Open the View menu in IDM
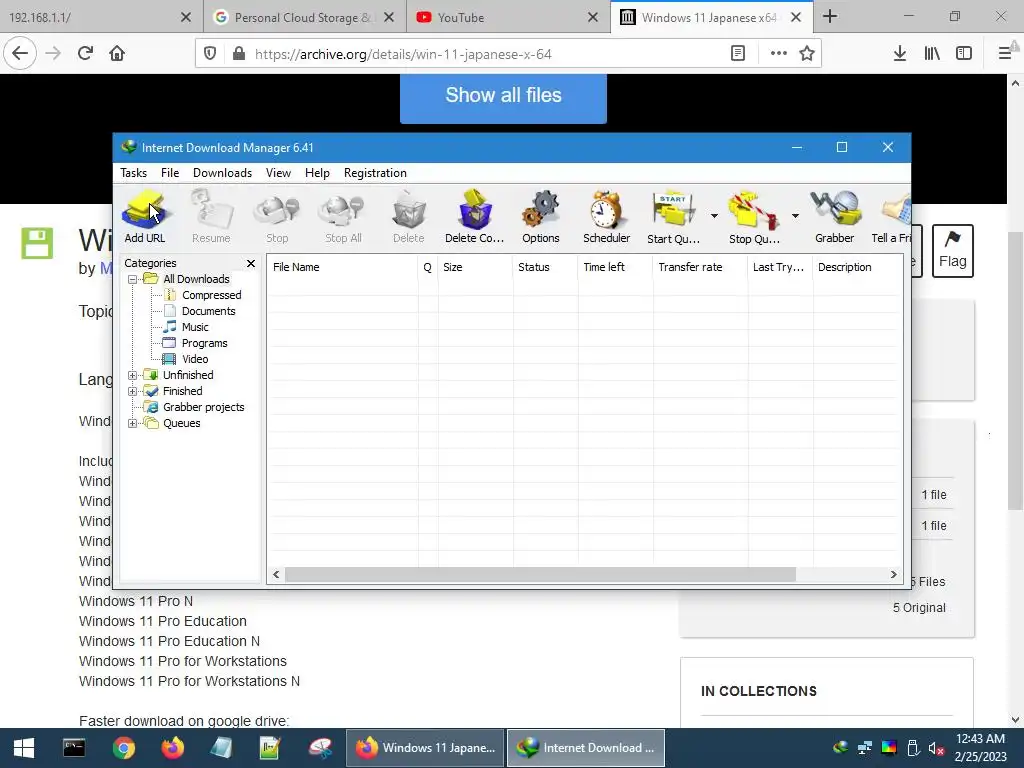This screenshot has width=1024, height=768. coord(278,173)
